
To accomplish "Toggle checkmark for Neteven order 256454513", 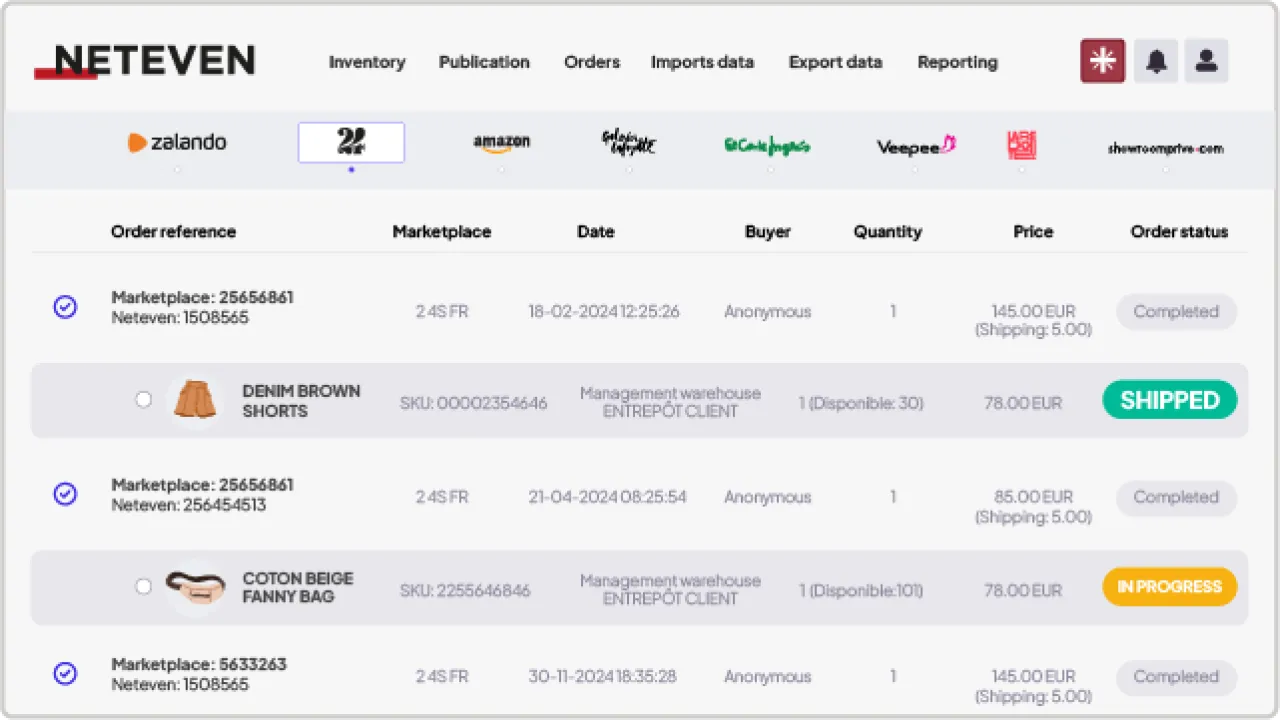I will tap(65, 494).
